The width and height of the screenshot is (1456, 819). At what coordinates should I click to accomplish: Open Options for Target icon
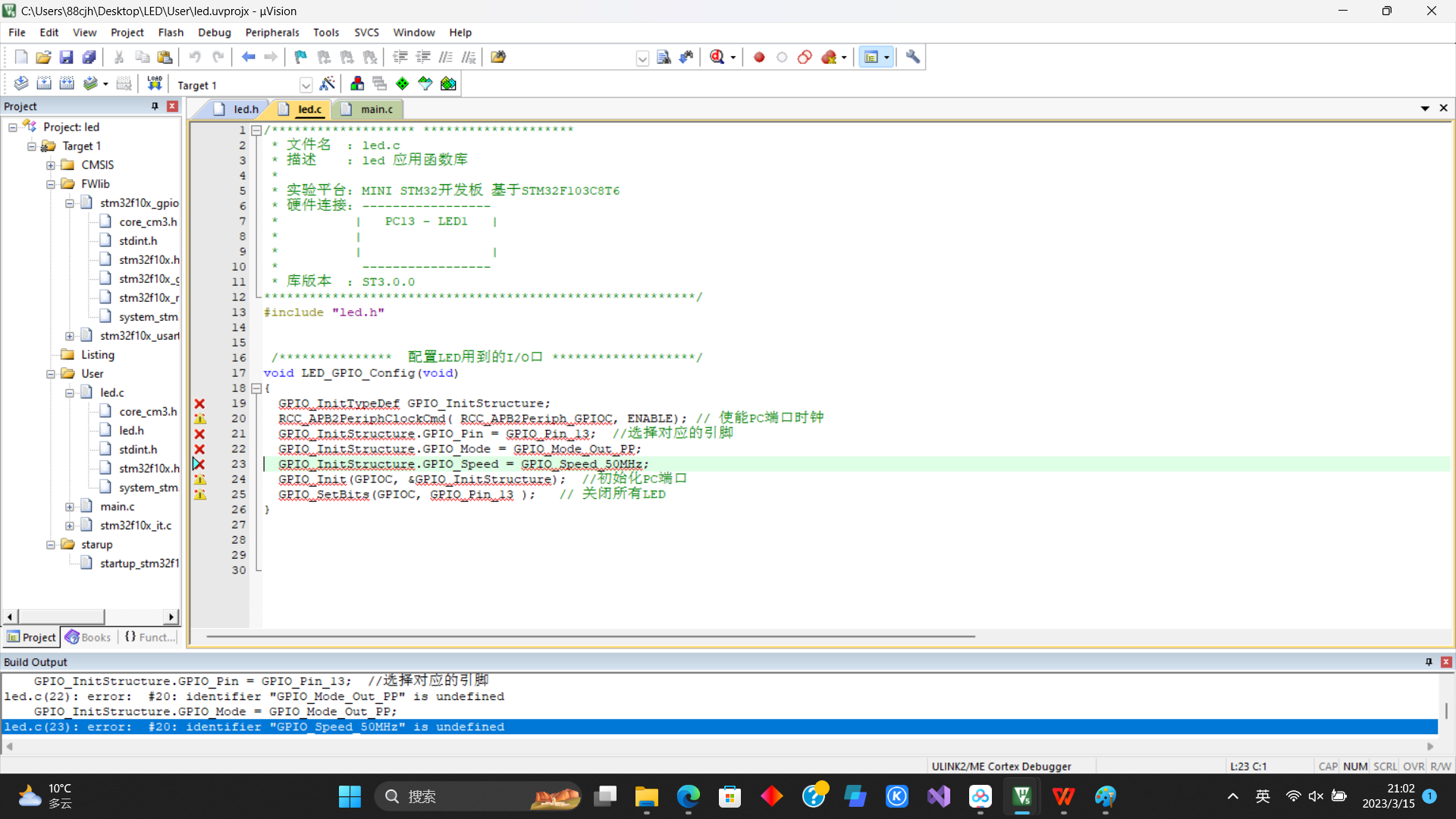pyautogui.click(x=328, y=83)
